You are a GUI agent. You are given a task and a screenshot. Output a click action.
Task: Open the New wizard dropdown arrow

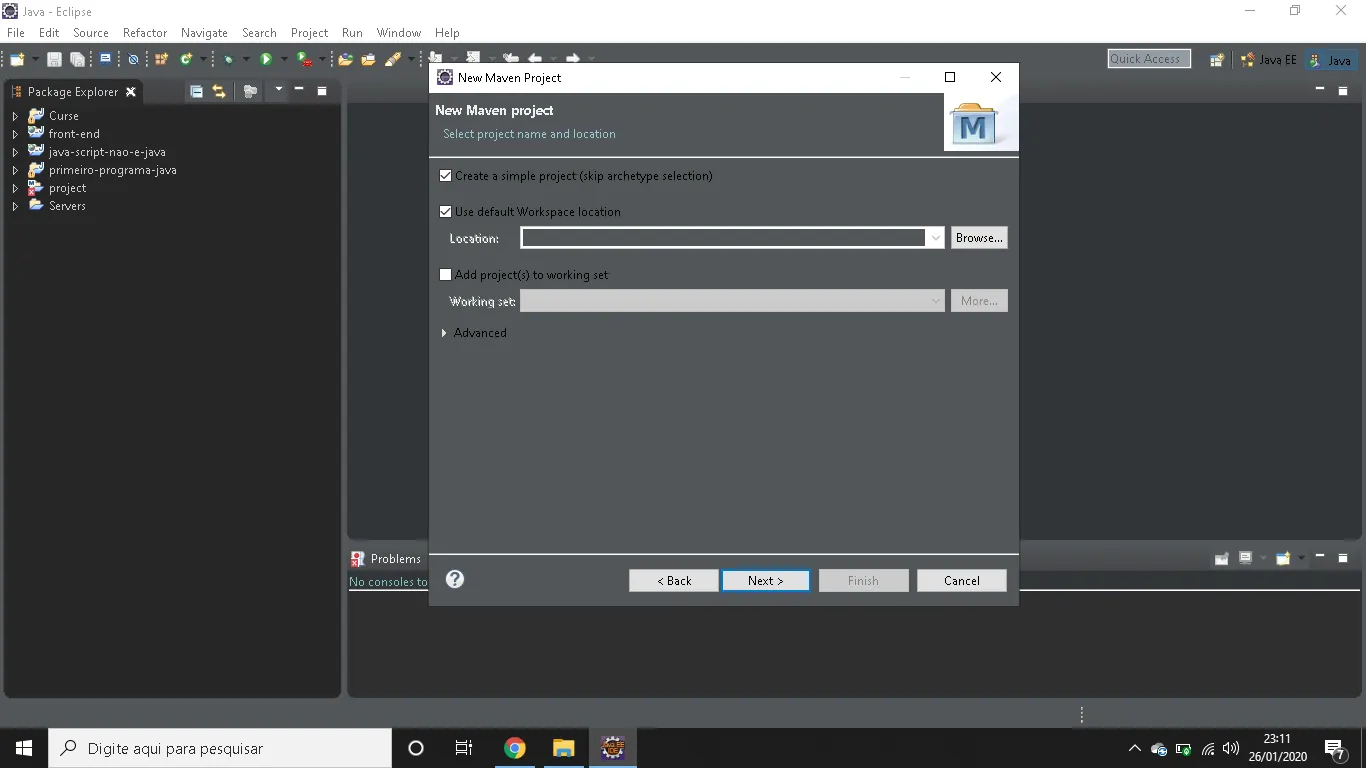click(x=35, y=60)
